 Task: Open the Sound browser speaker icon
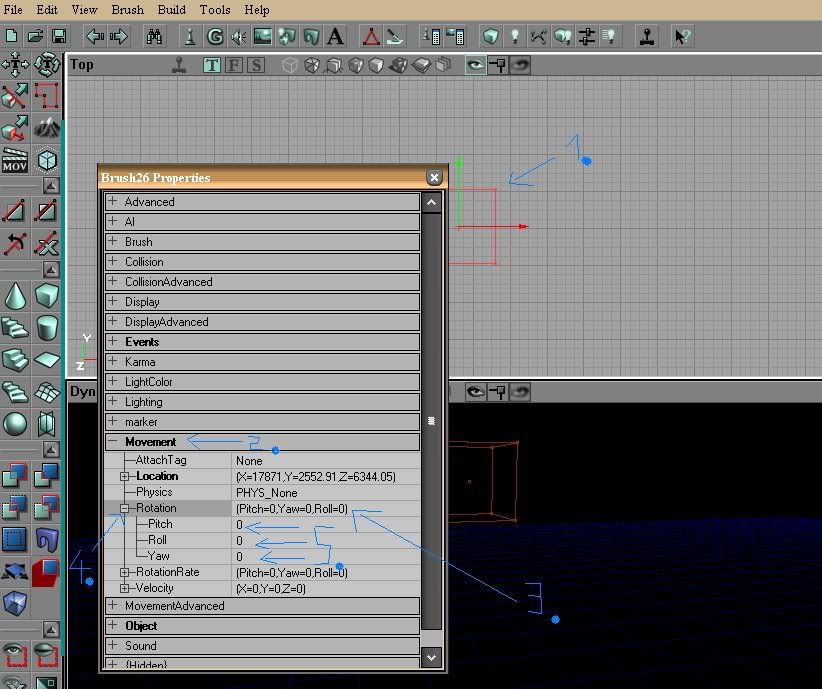[x=239, y=36]
